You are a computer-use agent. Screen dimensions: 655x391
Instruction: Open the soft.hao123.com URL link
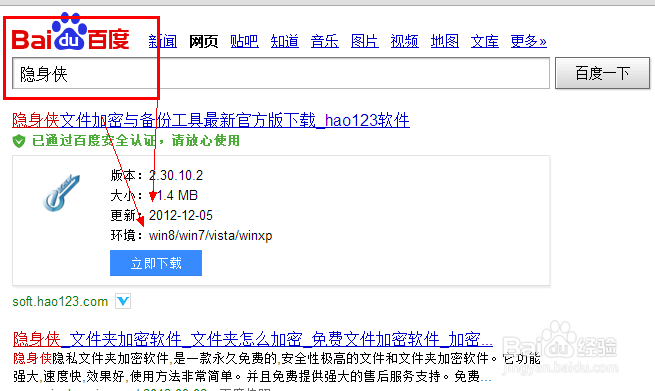coord(60,302)
